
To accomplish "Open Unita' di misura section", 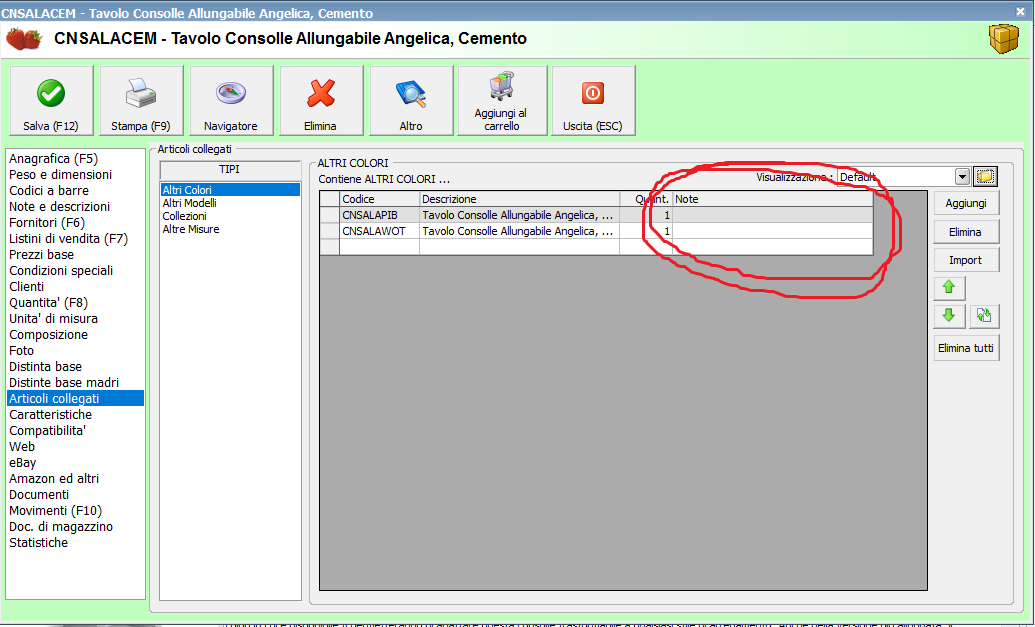I will (75, 319).
